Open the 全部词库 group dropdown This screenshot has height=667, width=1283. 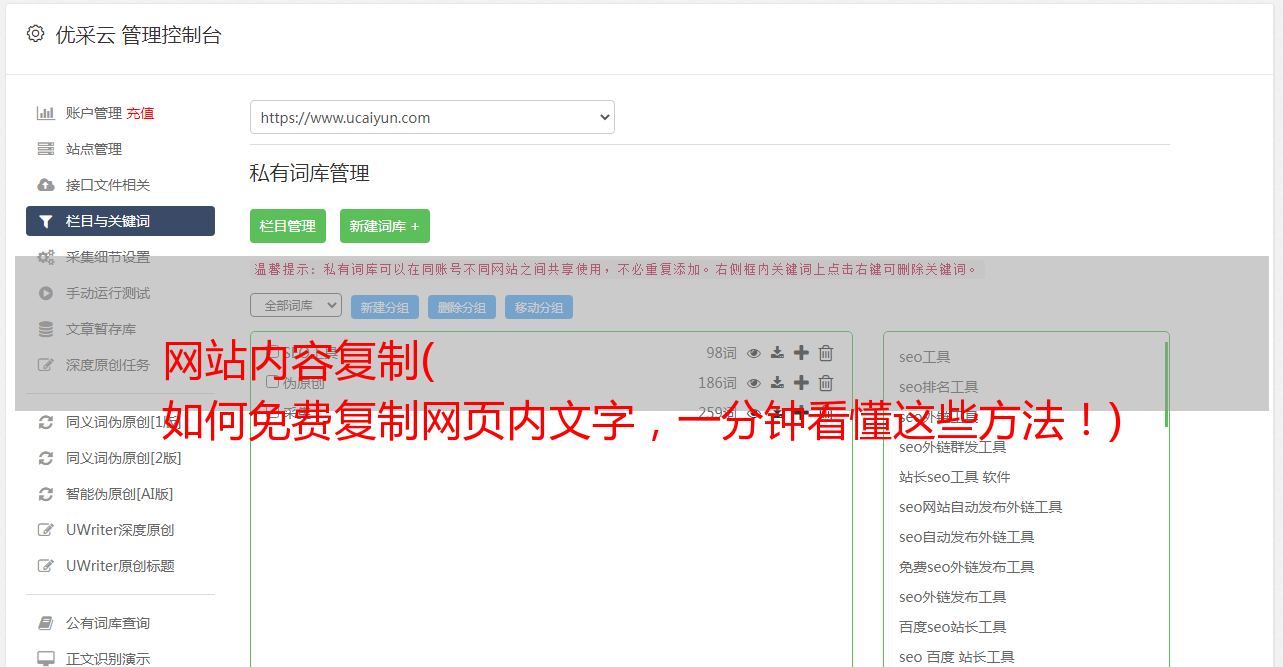(296, 305)
